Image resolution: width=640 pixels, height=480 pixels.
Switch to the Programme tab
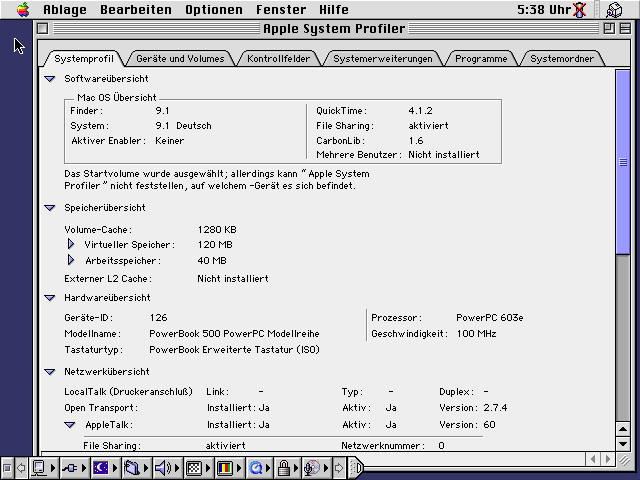point(481,59)
